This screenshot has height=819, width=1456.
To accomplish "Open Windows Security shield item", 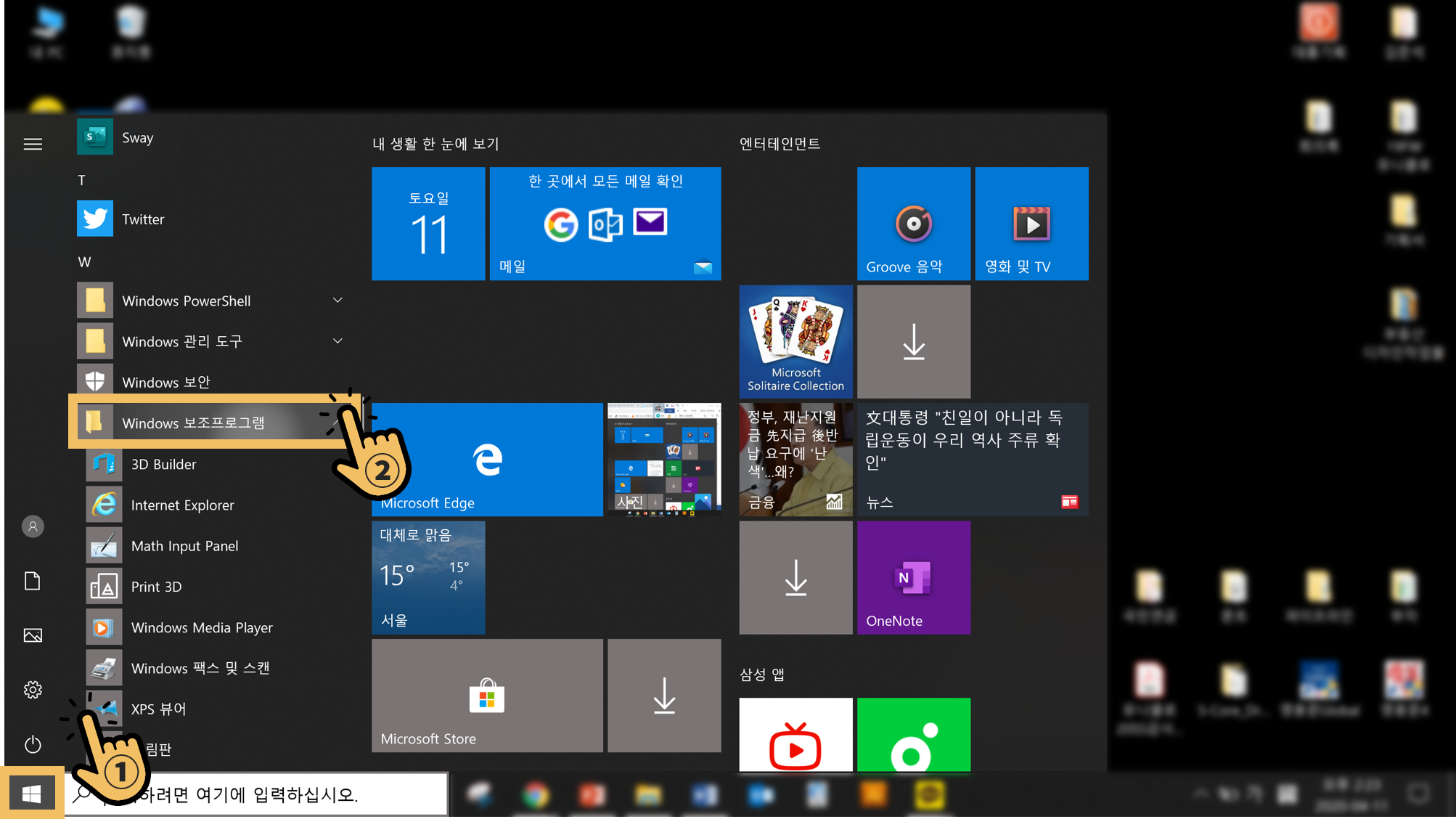I will pos(165,382).
